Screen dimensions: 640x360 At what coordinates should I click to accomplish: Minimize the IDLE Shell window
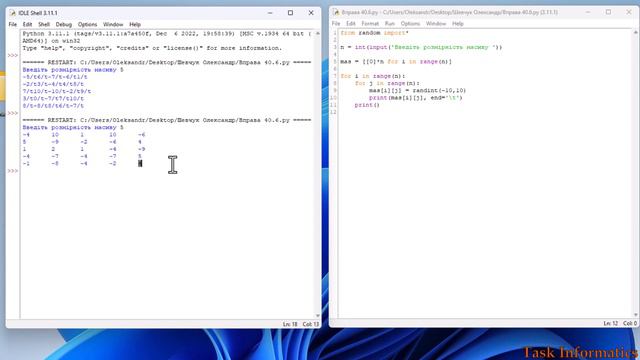pyautogui.click(x=270, y=13)
